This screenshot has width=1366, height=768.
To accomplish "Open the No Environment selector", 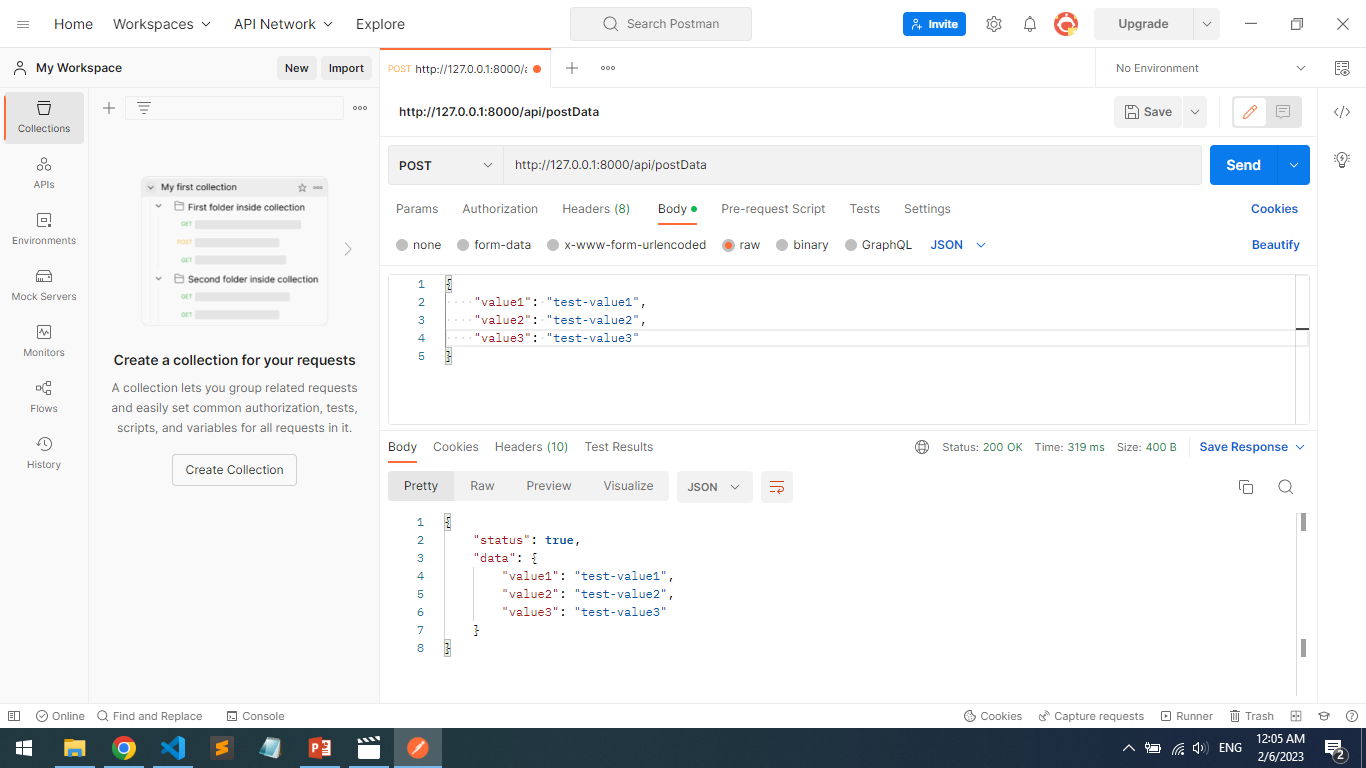I will [1210, 68].
